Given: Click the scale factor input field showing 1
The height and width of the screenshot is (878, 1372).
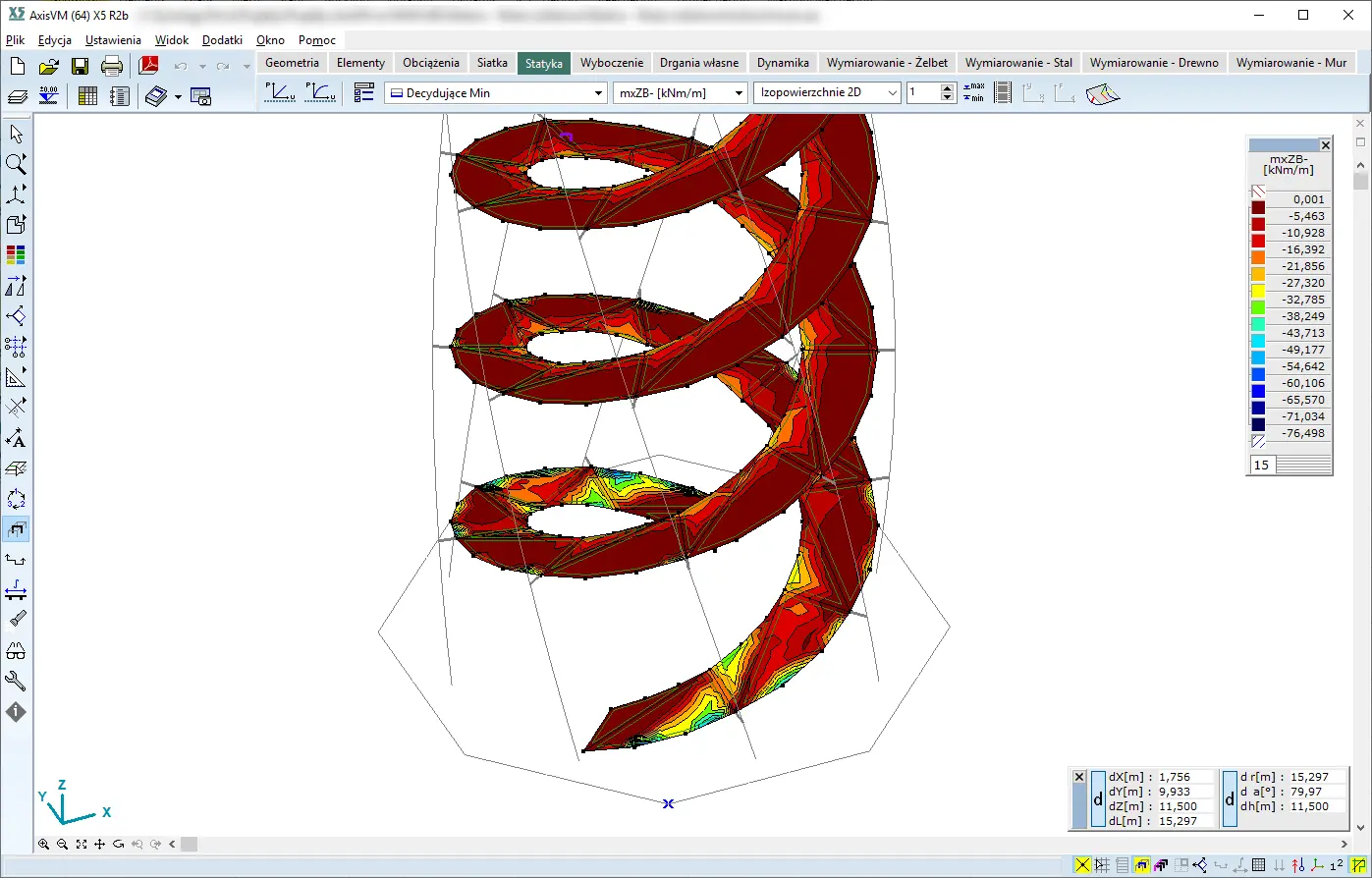Looking at the screenshot, I should click(x=922, y=93).
